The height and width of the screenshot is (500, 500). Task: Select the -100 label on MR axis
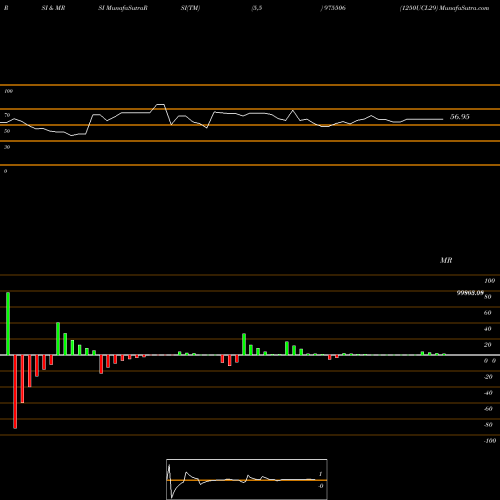click(x=490, y=441)
